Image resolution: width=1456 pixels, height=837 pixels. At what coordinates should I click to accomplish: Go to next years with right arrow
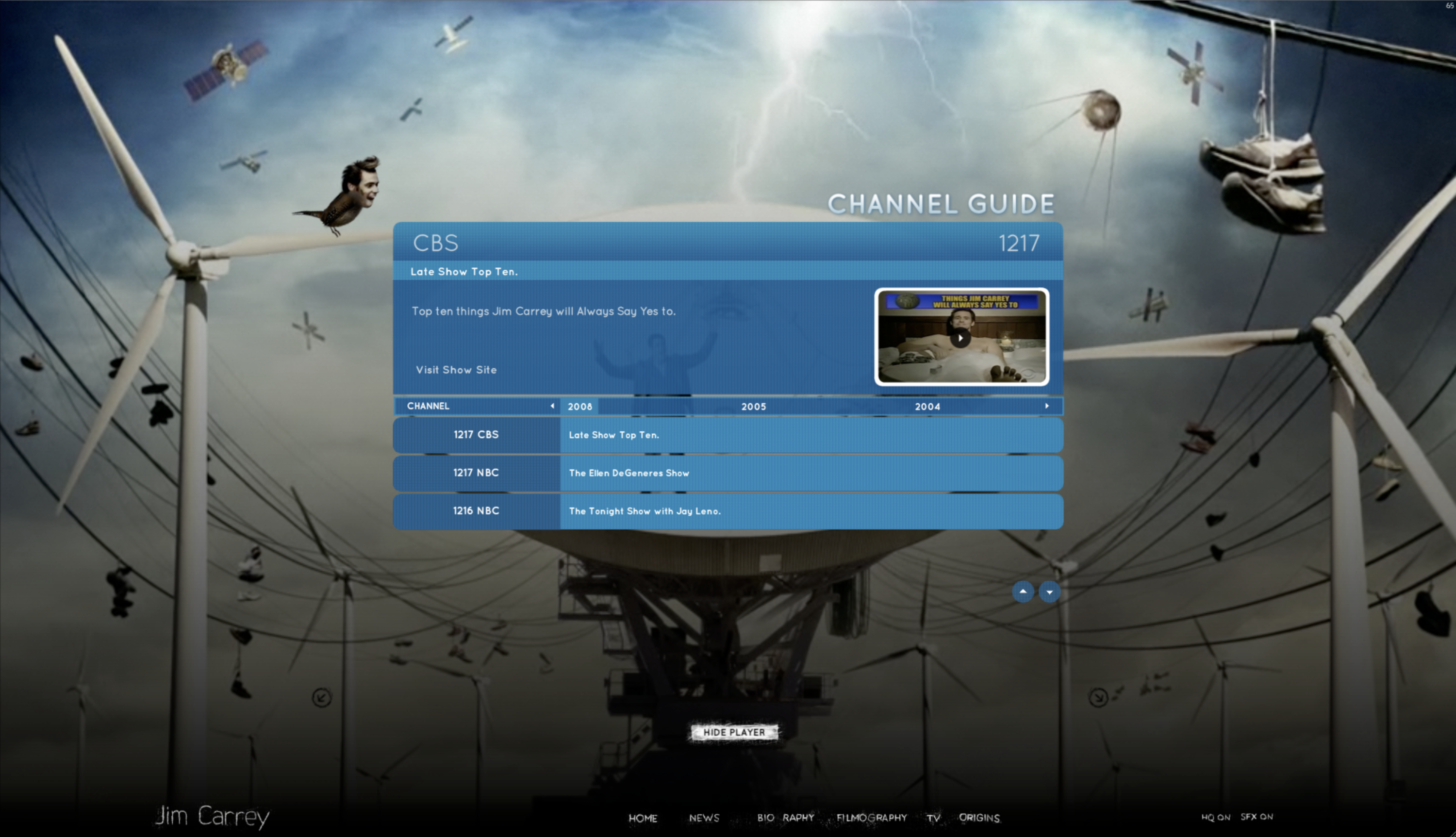(x=1047, y=406)
